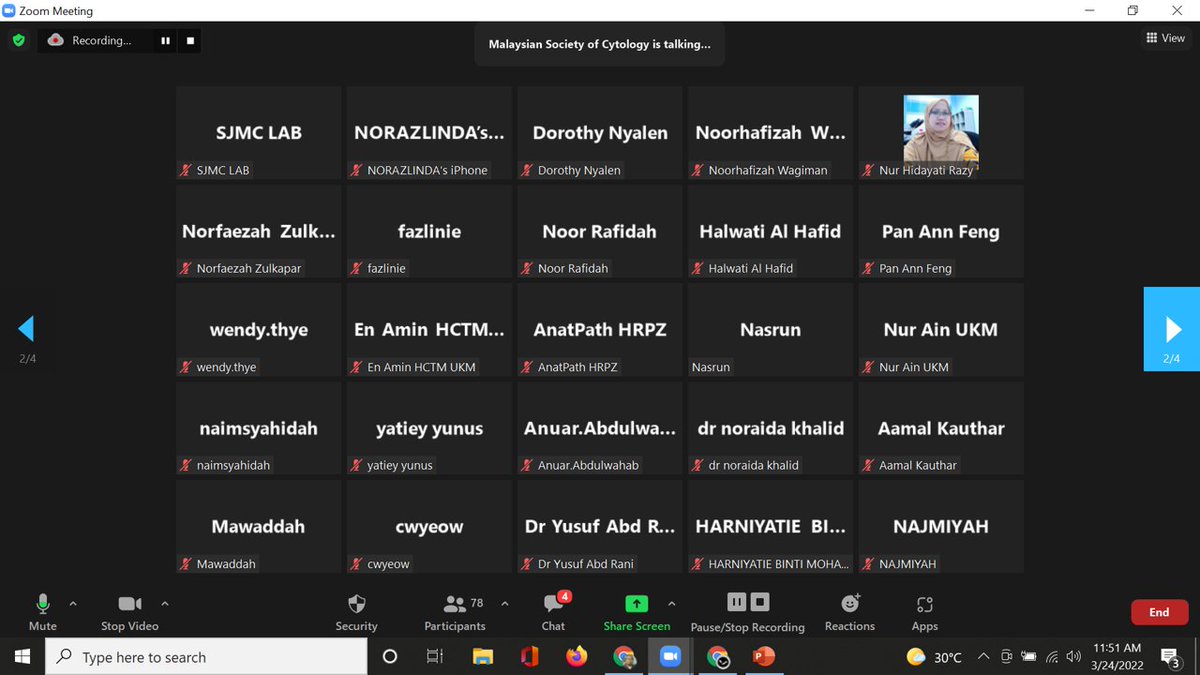Screen dimensions: 1200x675
Task: Click the Mute microphone button
Action: click(42, 611)
